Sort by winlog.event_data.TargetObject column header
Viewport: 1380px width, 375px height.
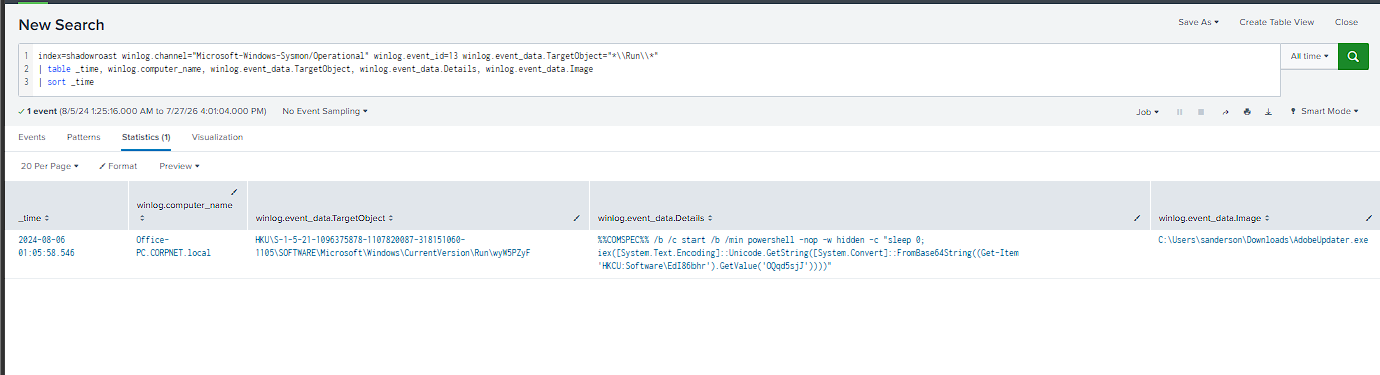pyautogui.click(x=324, y=217)
